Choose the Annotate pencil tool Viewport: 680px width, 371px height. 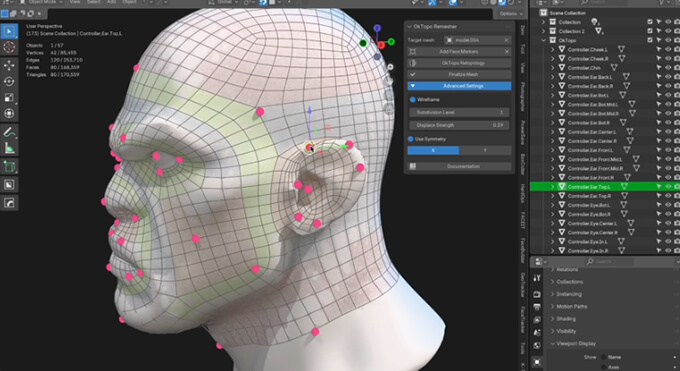pos(9,132)
